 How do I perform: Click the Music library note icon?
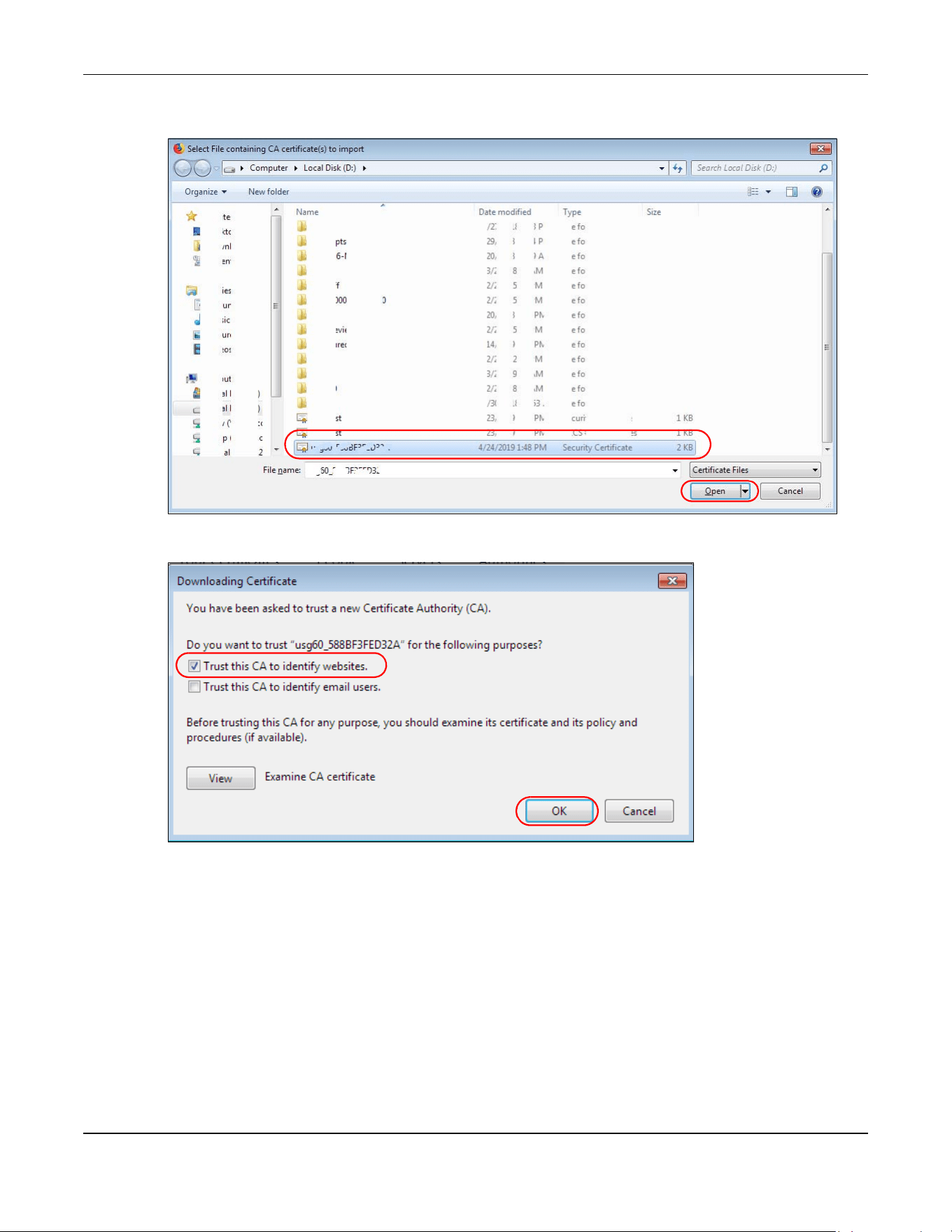[197, 320]
